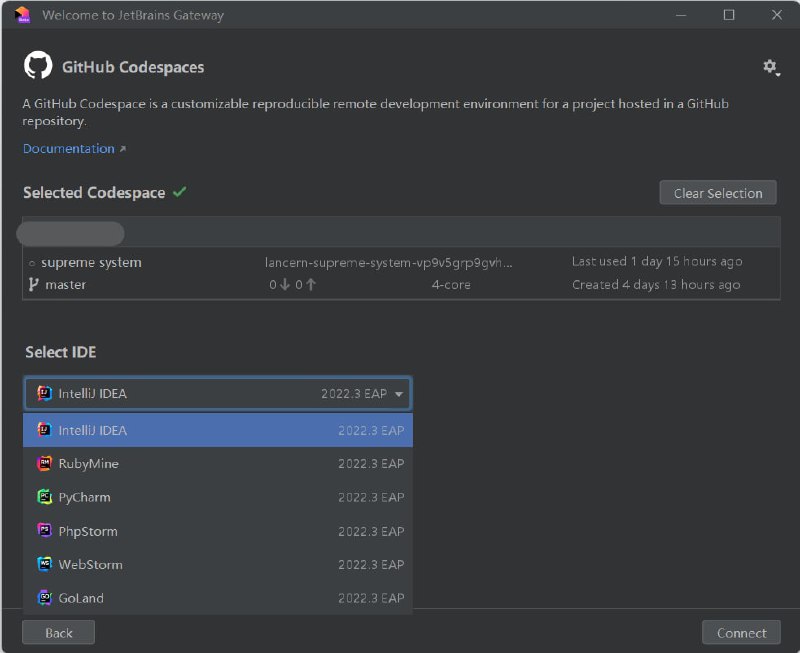Click the codespace ID "lancern-supreme-system-vp9v5grp9gvh..."
This screenshot has height=653, width=800.
click(389, 263)
